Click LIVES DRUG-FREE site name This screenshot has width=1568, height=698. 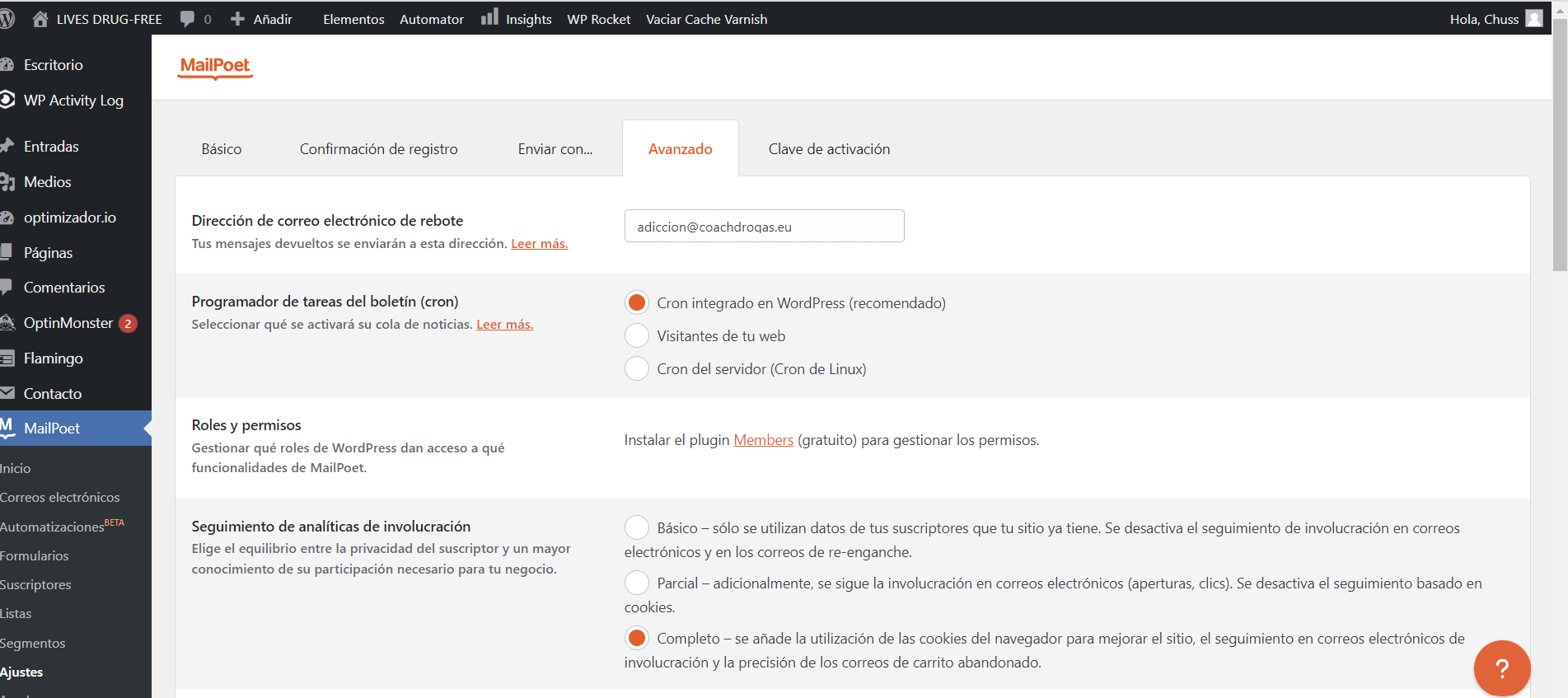[109, 19]
